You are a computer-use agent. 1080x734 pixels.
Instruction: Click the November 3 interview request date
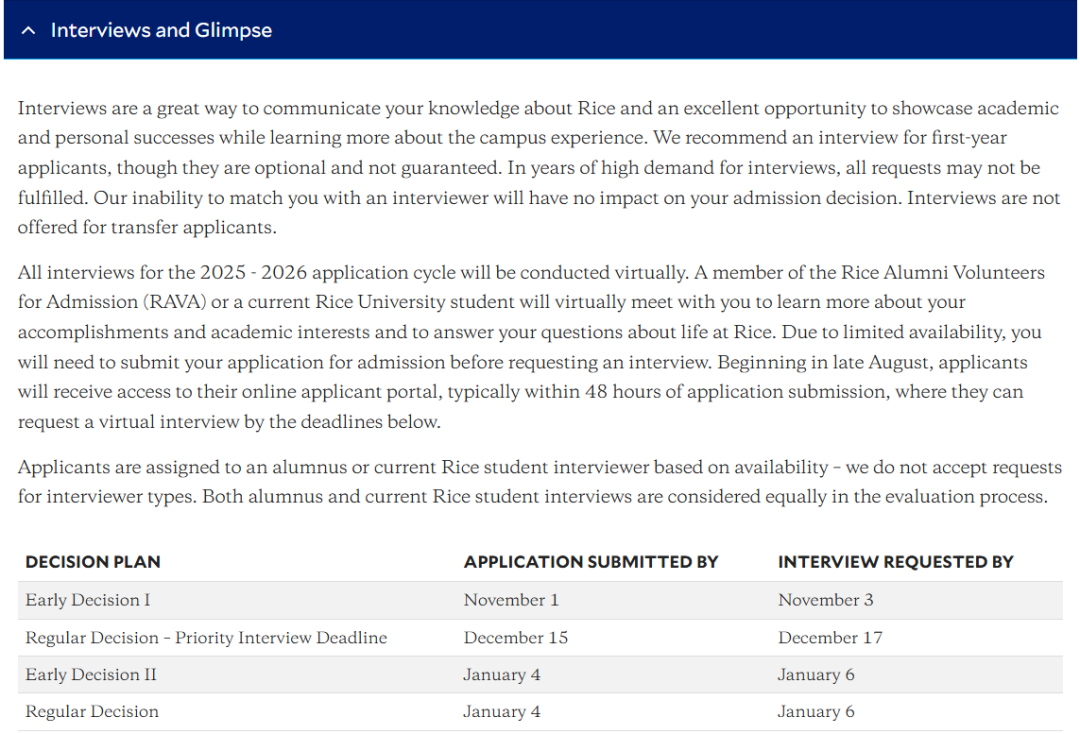coord(826,600)
